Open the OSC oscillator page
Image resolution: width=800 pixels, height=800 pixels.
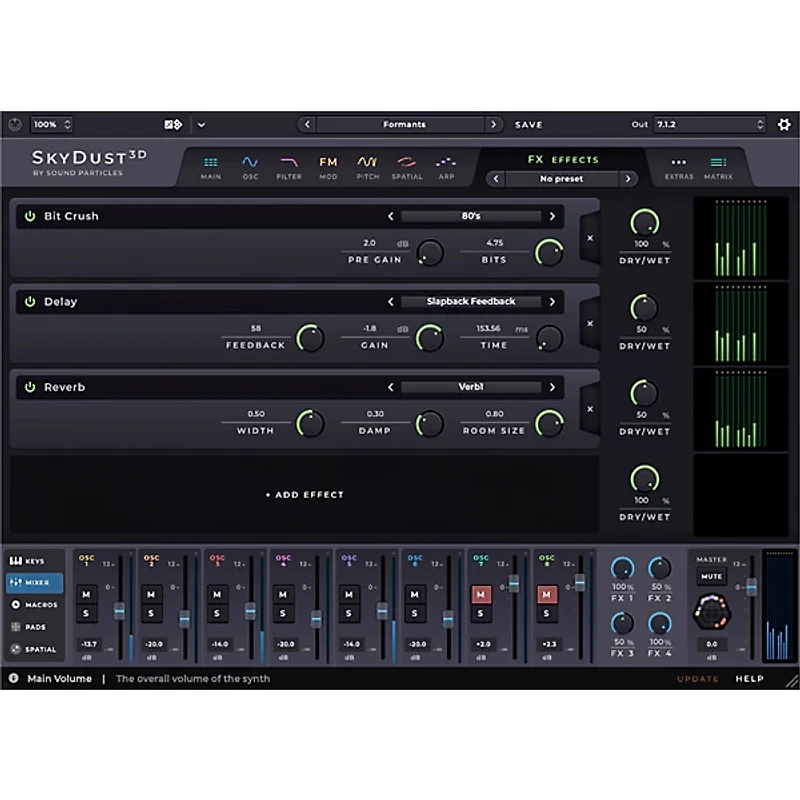251,164
